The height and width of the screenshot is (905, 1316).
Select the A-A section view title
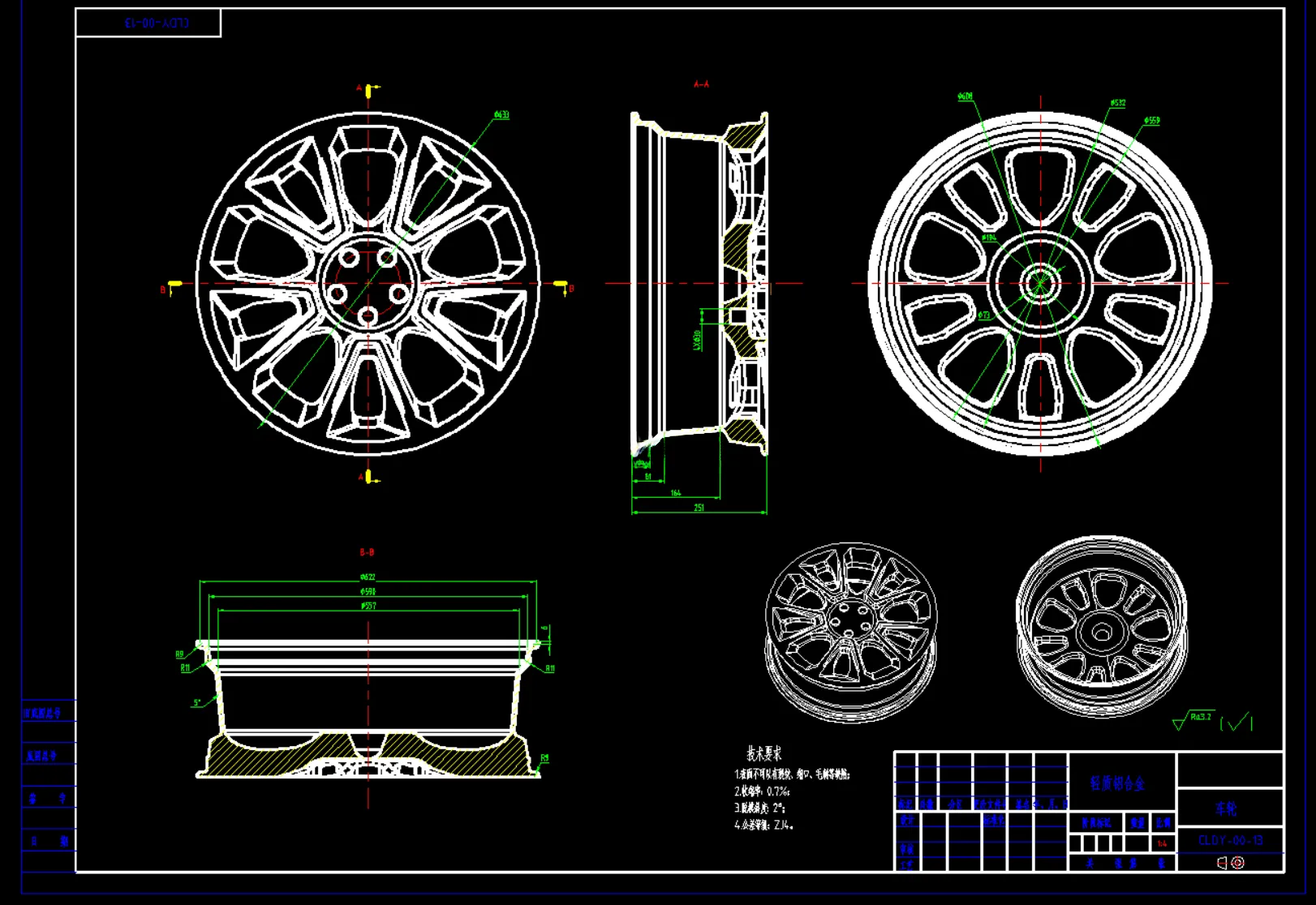pyautogui.click(x=701, y=84)
